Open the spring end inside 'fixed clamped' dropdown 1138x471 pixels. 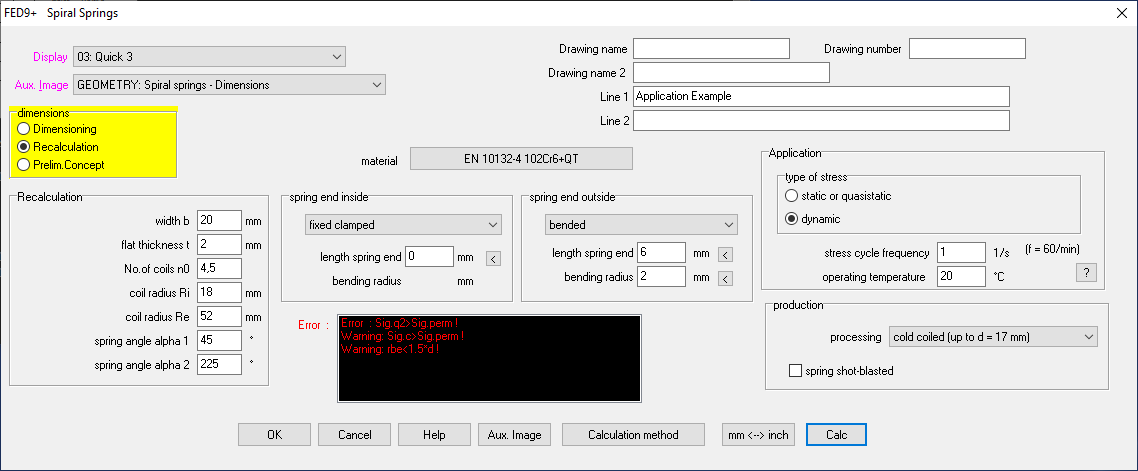[403, 225]
